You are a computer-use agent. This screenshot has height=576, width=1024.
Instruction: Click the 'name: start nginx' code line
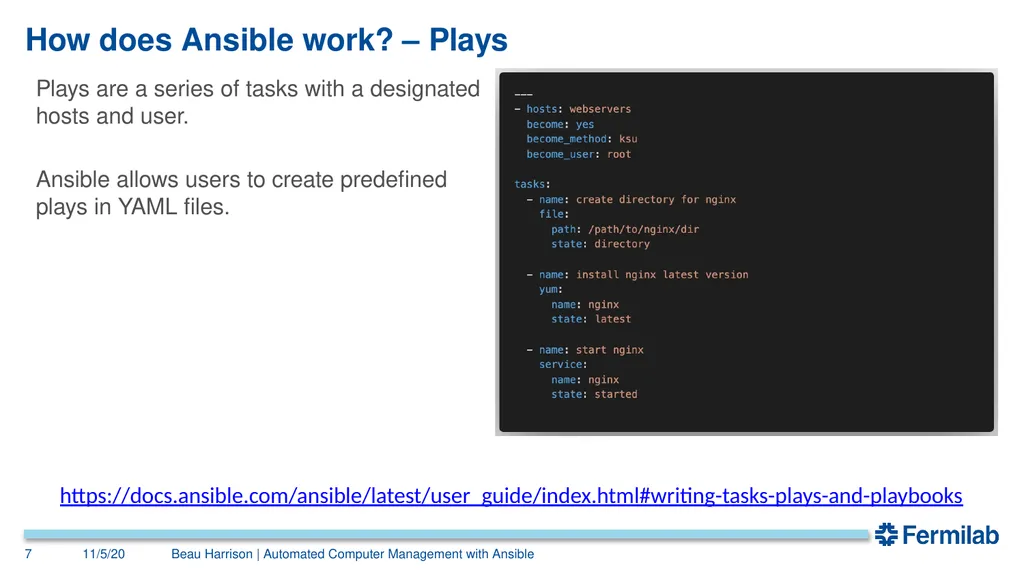click(585, 350)
